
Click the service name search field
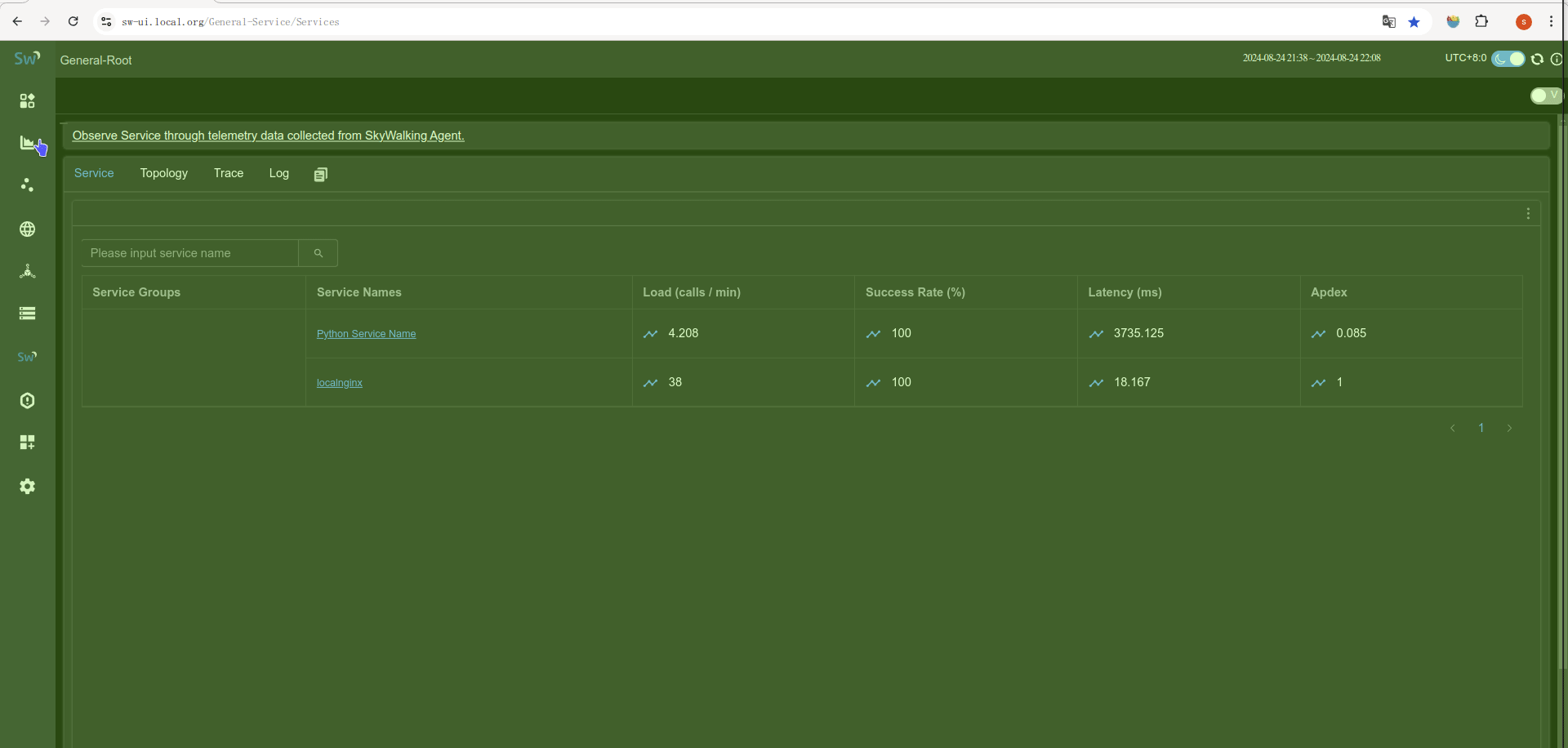click(190, 253)
